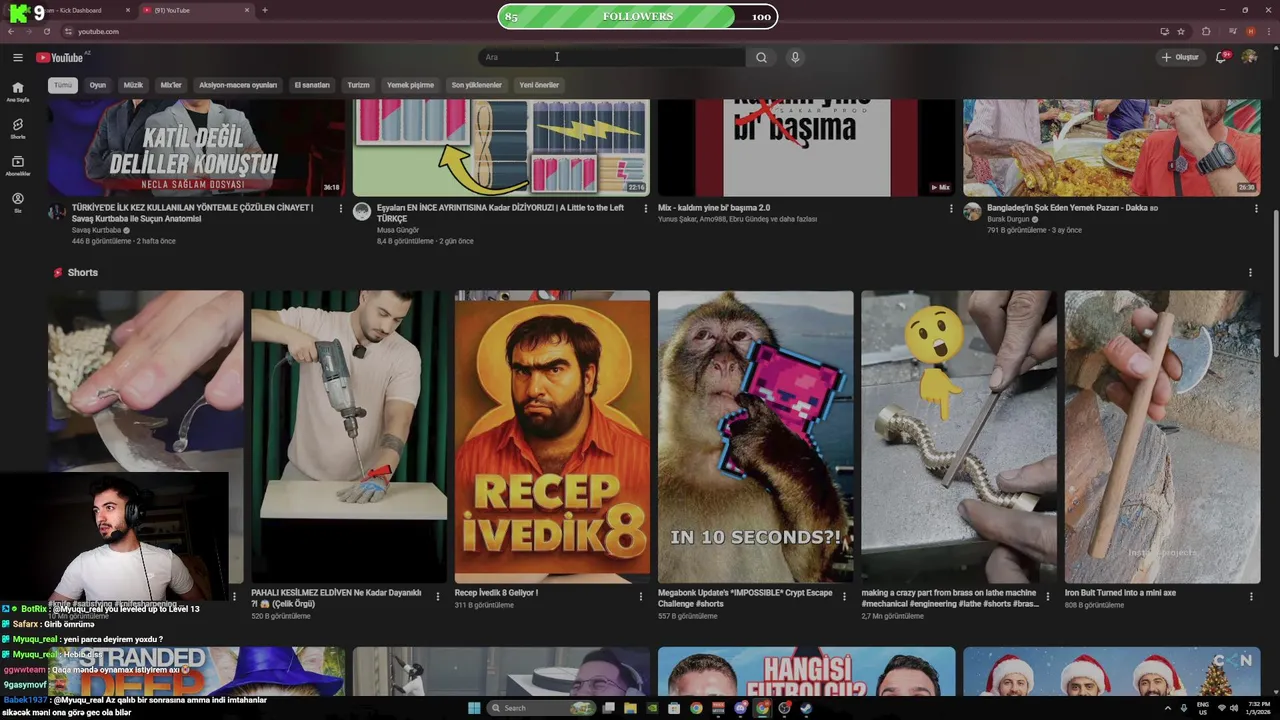The height and width of the screenshot is (720, 1280).
Task: Select the Yemek pişirme filter chip
Action: (x=411, y=85)
